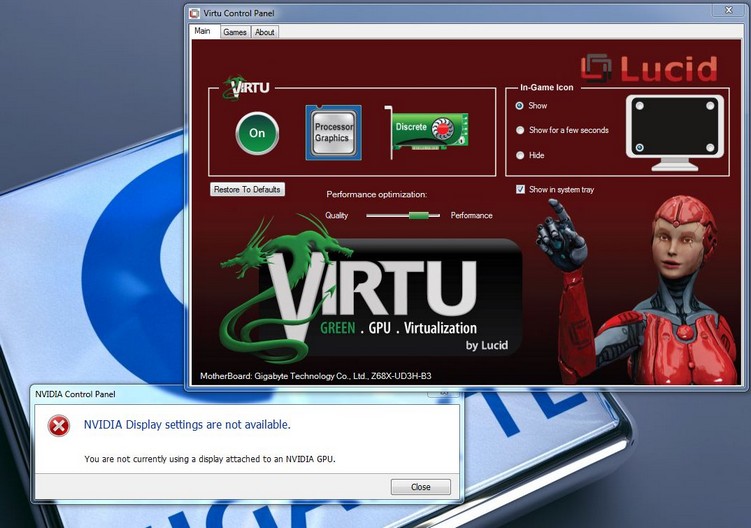Select top-right corner on monitor preview
The width and height of the screenshot is (751, 528).
click(710, 105)
